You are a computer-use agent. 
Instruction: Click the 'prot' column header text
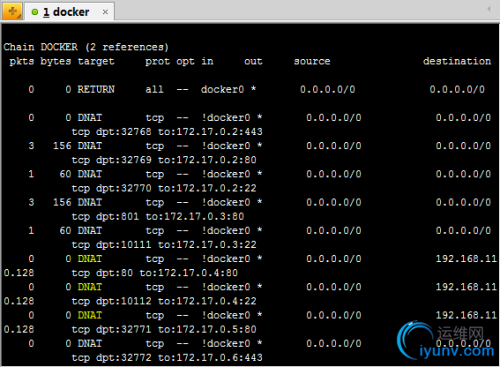point(157,62)
